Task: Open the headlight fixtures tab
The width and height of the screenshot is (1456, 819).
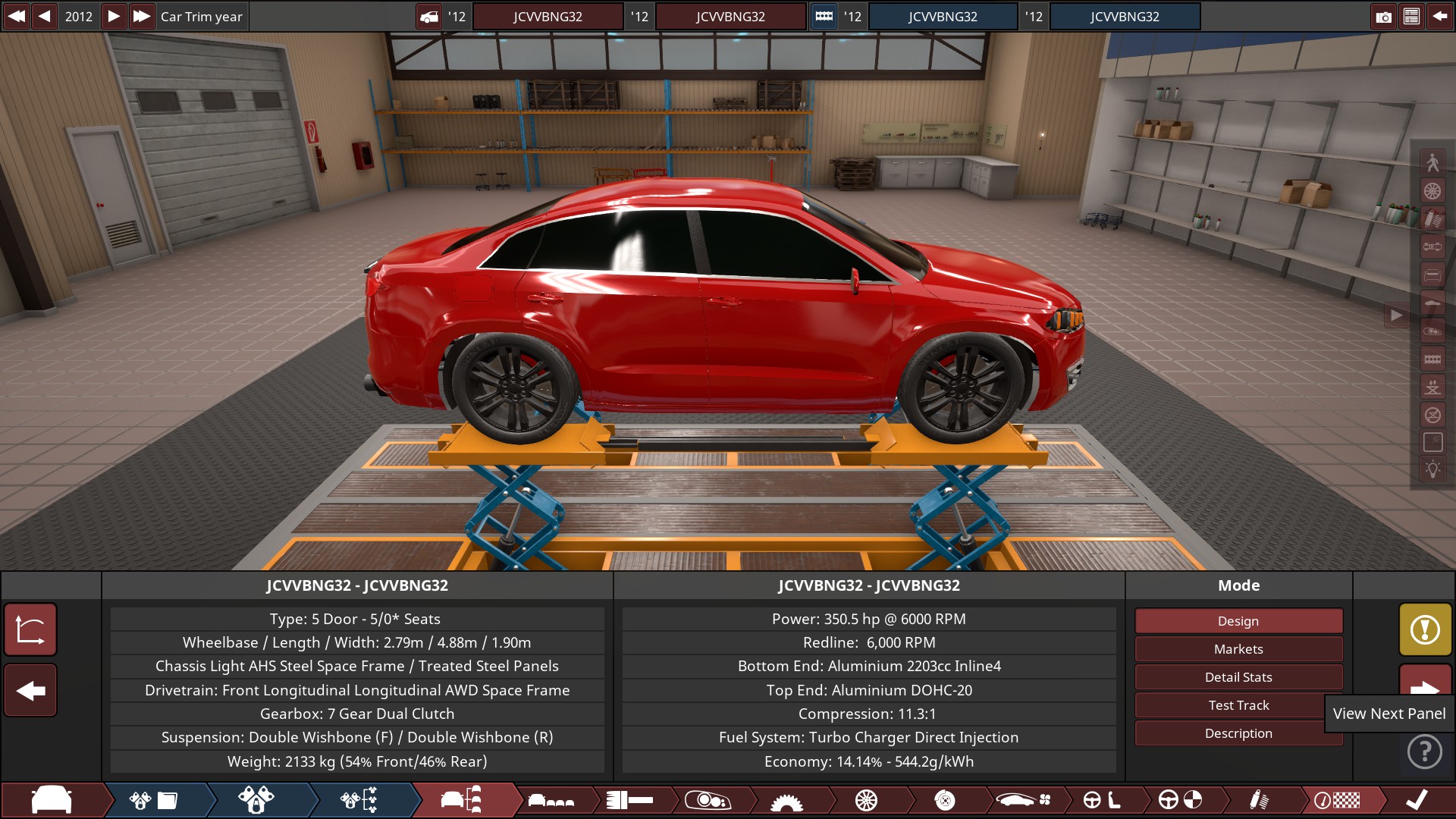Action: coord(708,800)
